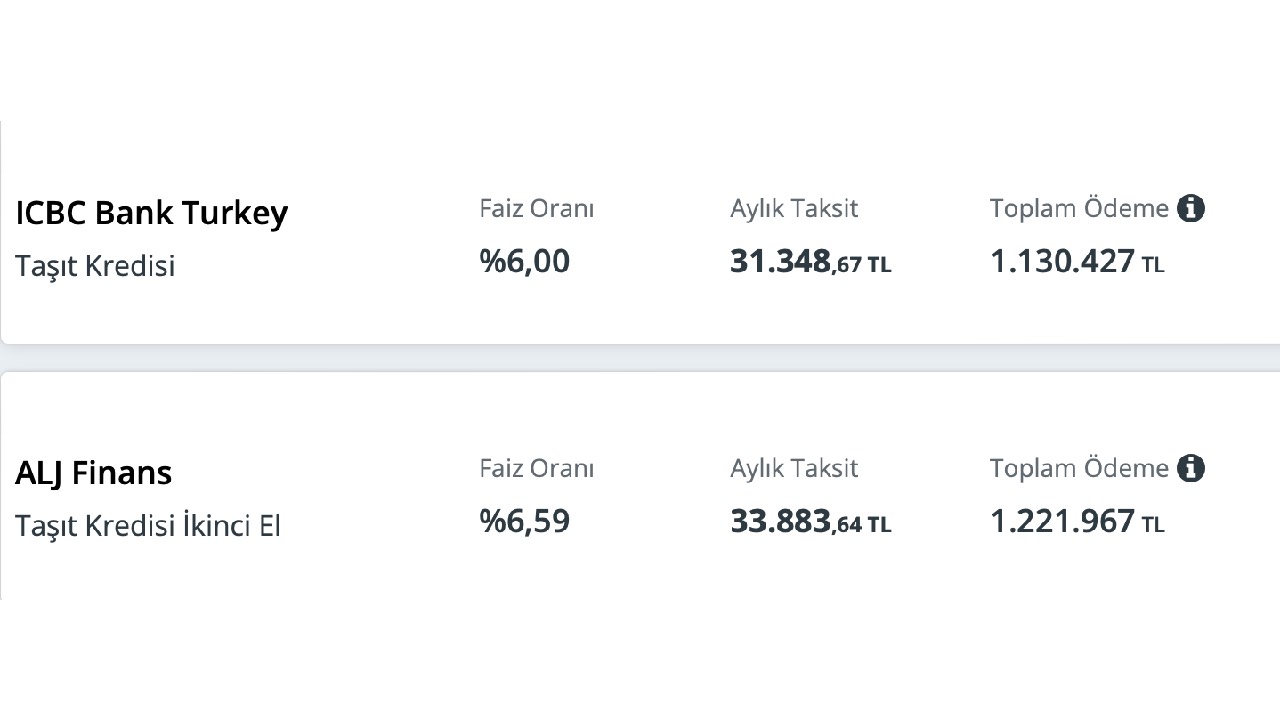Click the Toplam Ödeme label in ICBC card
The image size is (1280, 720).
1079,209
